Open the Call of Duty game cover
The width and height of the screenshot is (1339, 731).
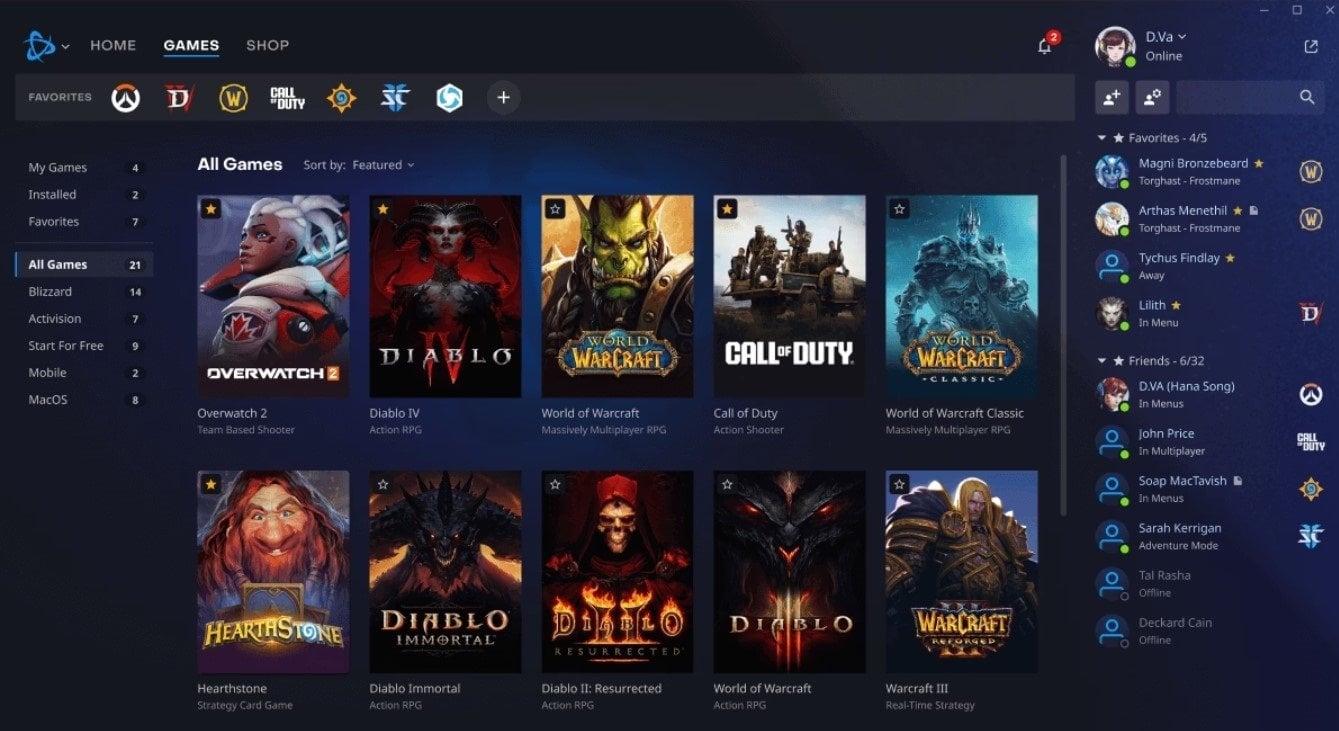click(x=789, y=296)
